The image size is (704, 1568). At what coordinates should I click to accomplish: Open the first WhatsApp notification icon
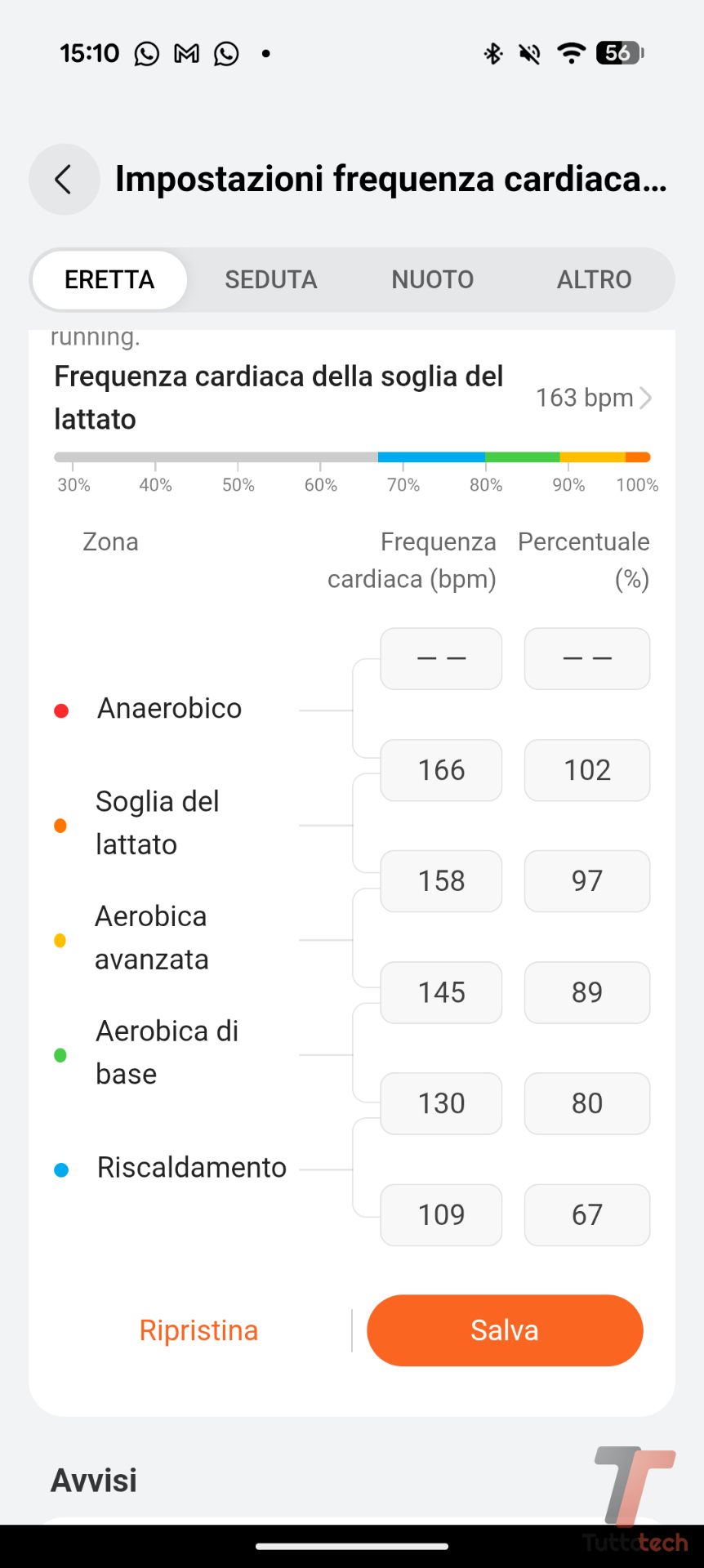tap(147, 54)
